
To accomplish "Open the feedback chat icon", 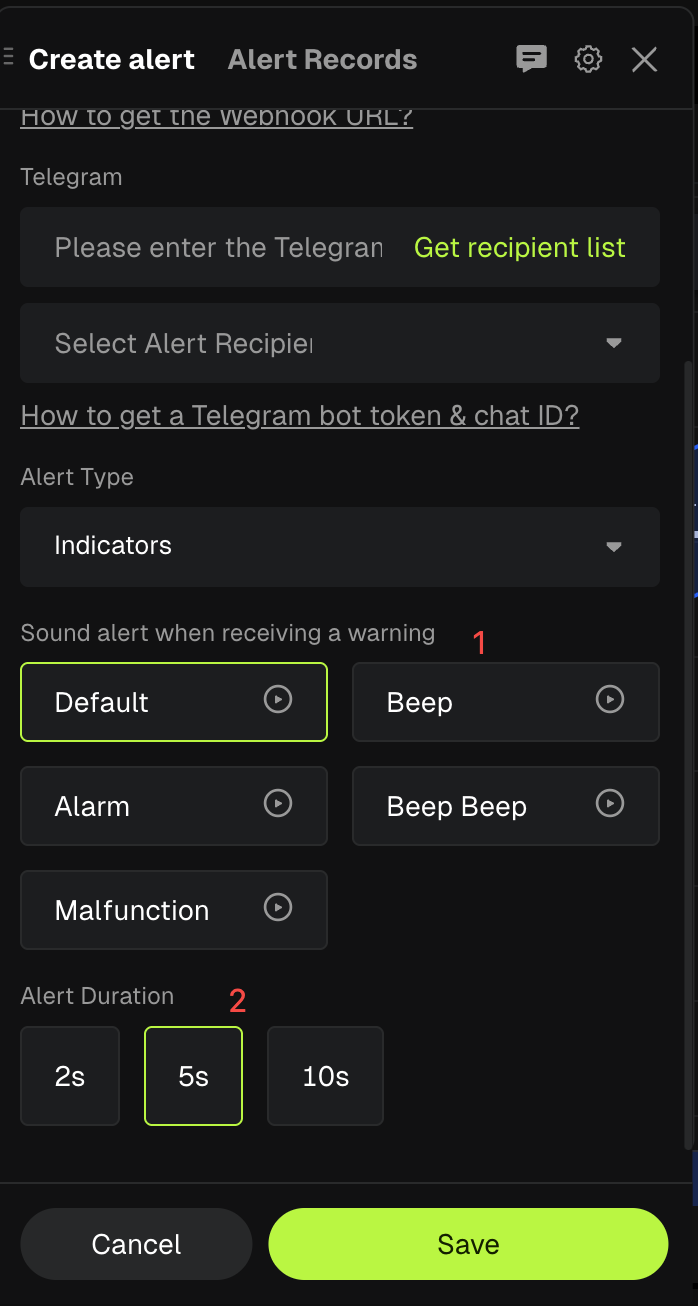I will point(531,59).
